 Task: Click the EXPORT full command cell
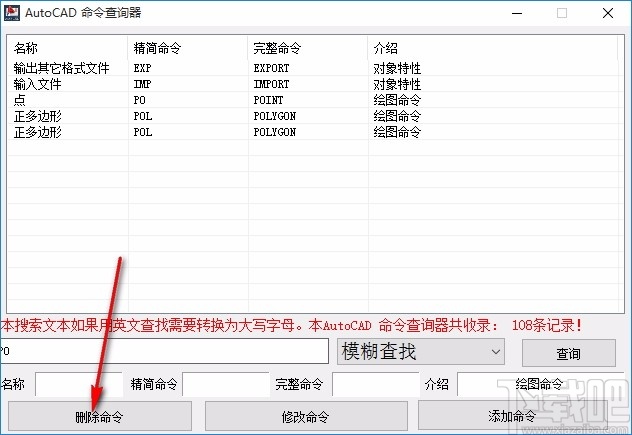pyautogui.click(x=271, y=68)
